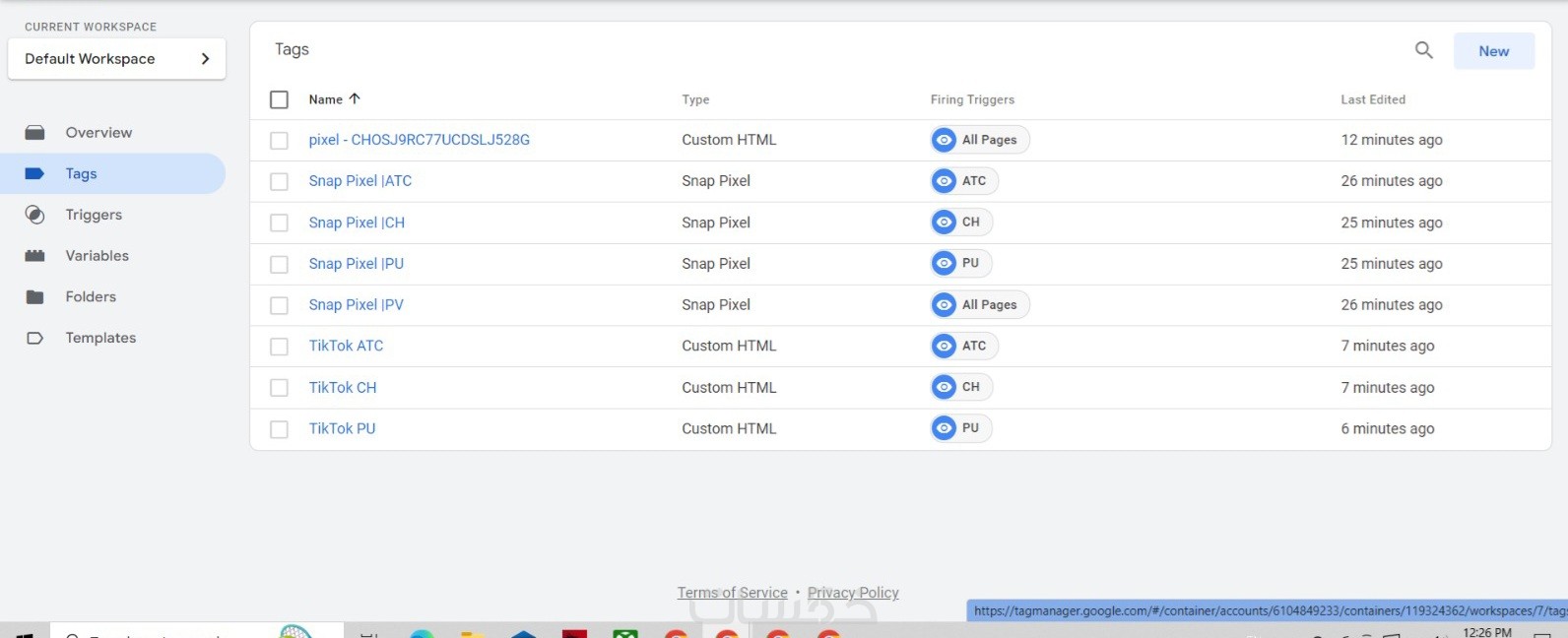This screenshot has height=638, width=1568.
Task: Open the Privacy Policy link
Action: tap(853, 593)
